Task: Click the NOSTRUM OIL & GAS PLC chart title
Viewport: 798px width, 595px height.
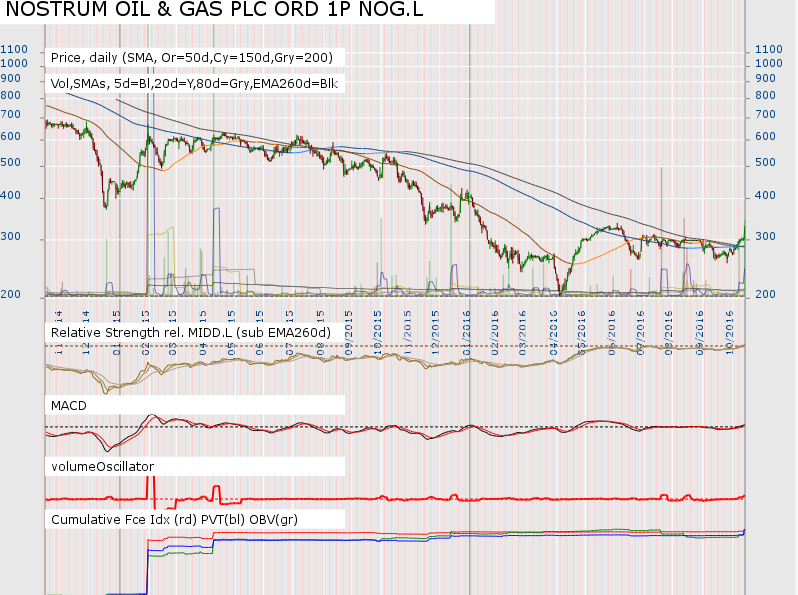Action: point(214,10)
